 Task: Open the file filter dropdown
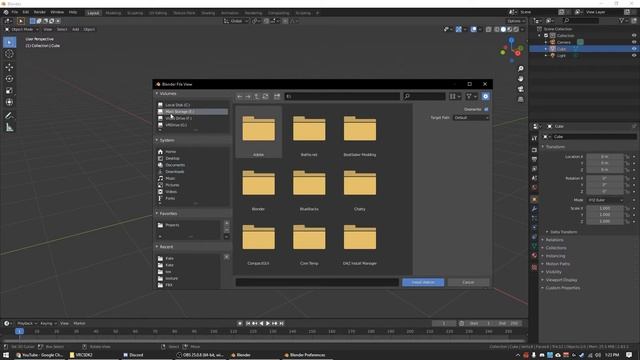pos(471,96)
